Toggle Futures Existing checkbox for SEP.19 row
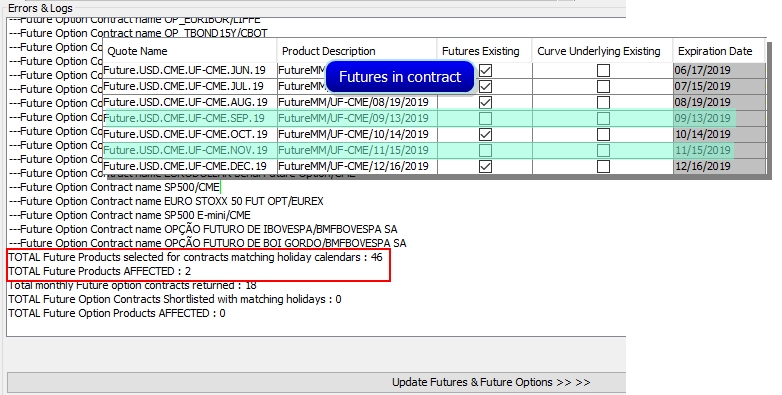Viewport: 782px width, 395px height. pos(485,119)
